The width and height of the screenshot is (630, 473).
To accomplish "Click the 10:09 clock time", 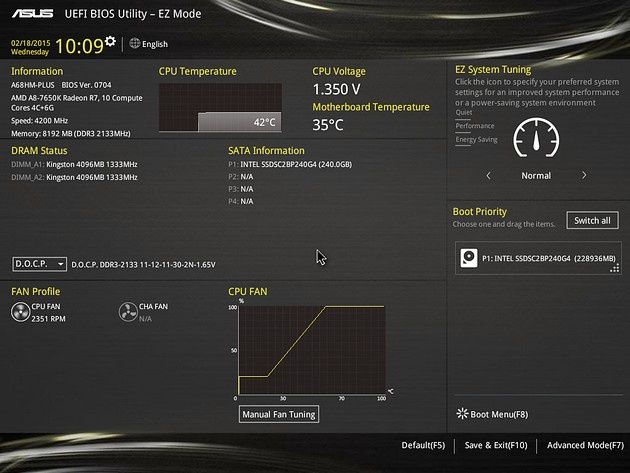I will coord(79,46).
